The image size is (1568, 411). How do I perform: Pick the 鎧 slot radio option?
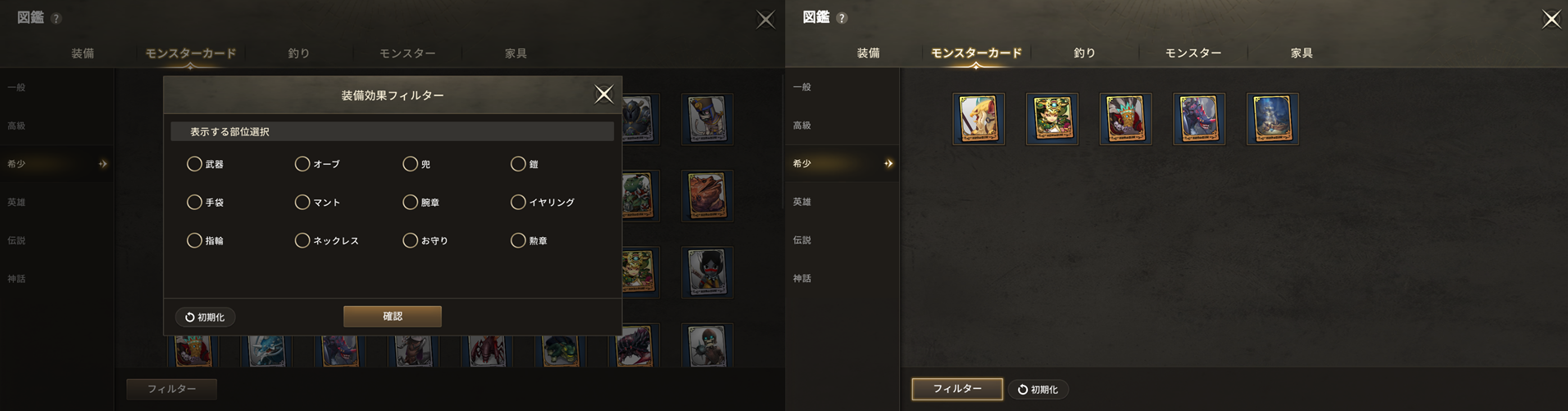tap(525, 164)
